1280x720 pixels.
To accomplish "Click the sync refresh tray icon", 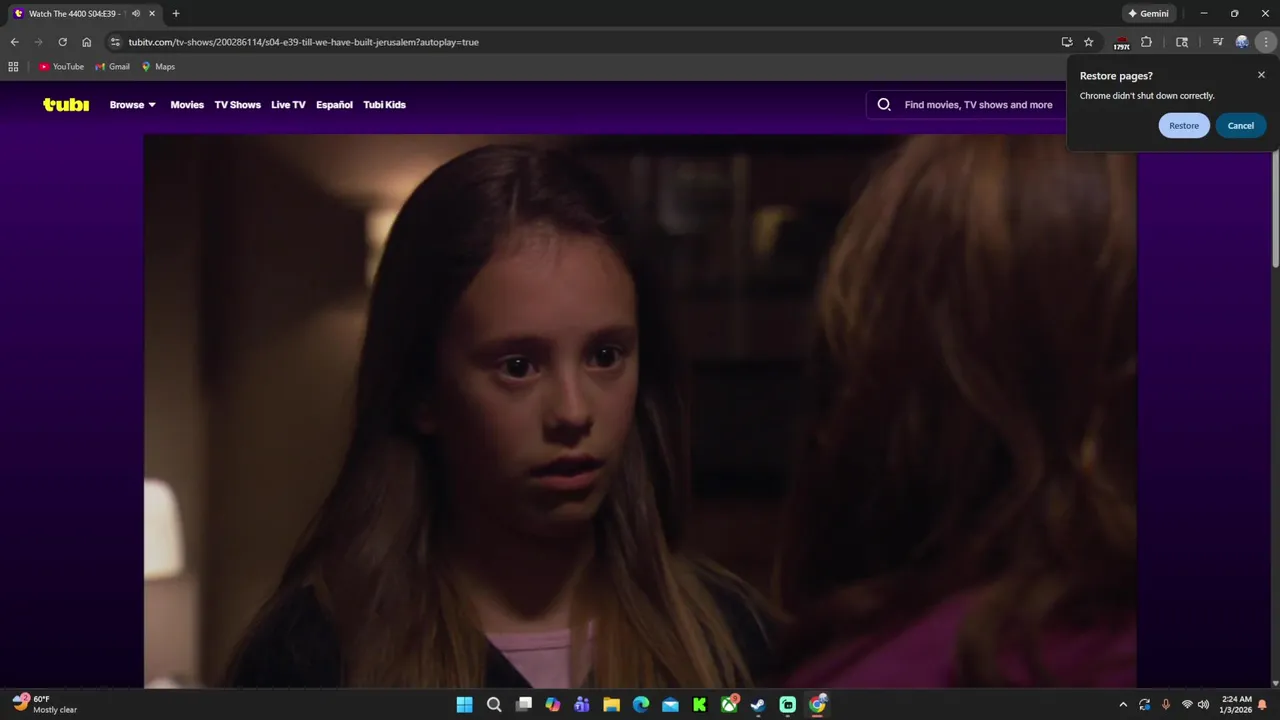I will pos(1145,705).
